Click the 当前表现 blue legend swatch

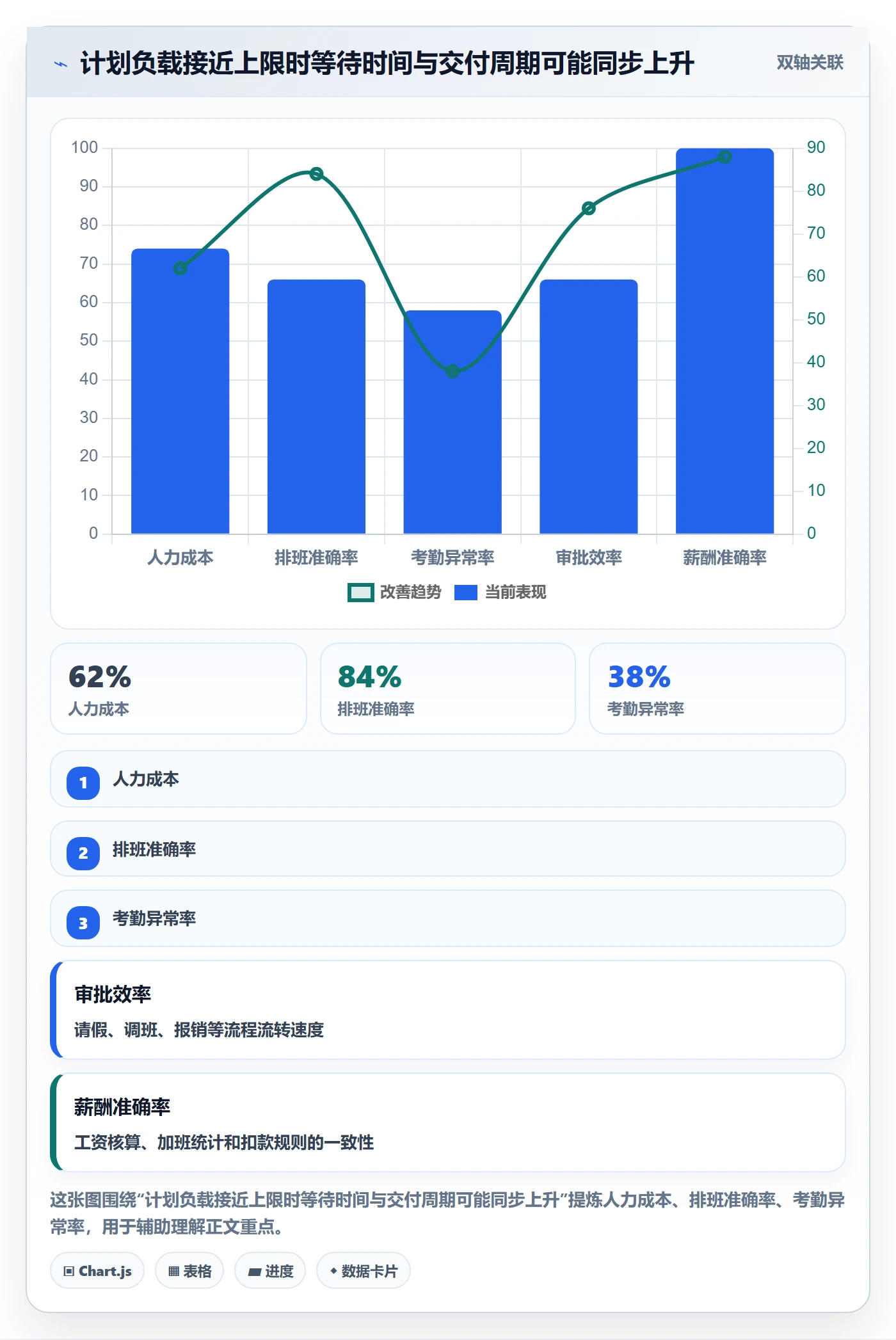coord(466,593)
